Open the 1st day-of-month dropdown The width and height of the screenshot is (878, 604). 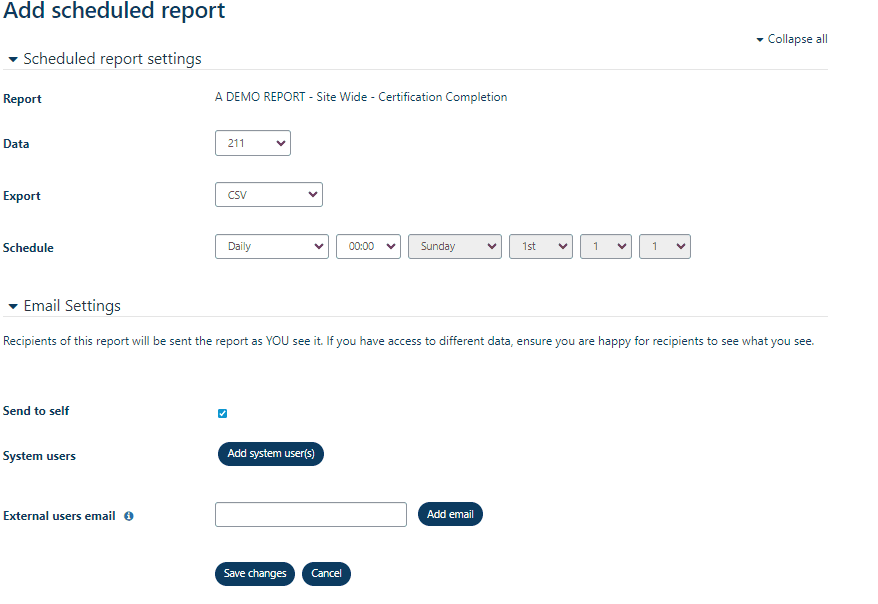click(540, 246)
